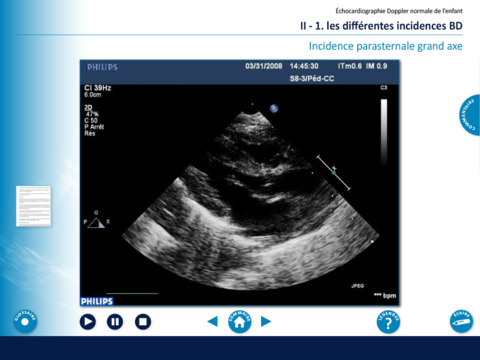Click the green progress bar under image
Image resolution: width=480 pixels, height=360 pixels.
tap(135, 294)
